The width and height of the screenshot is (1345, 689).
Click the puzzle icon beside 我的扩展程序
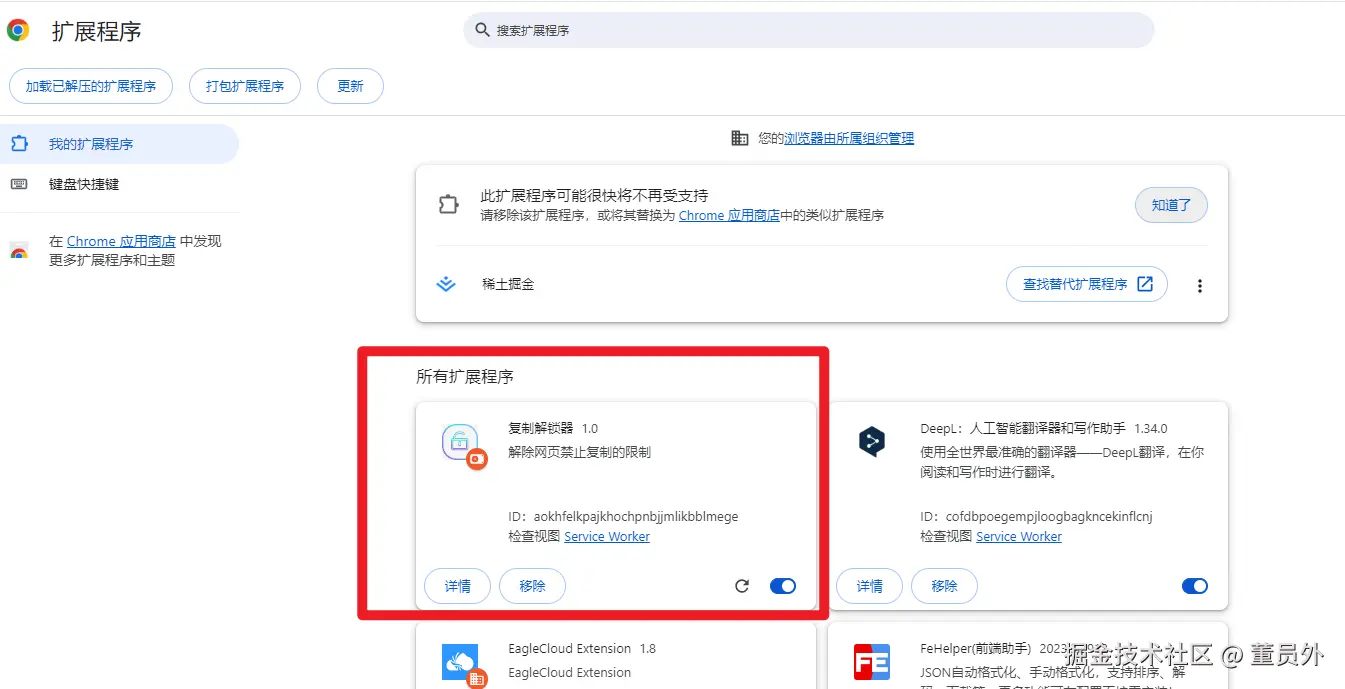(x=19, y=144)
